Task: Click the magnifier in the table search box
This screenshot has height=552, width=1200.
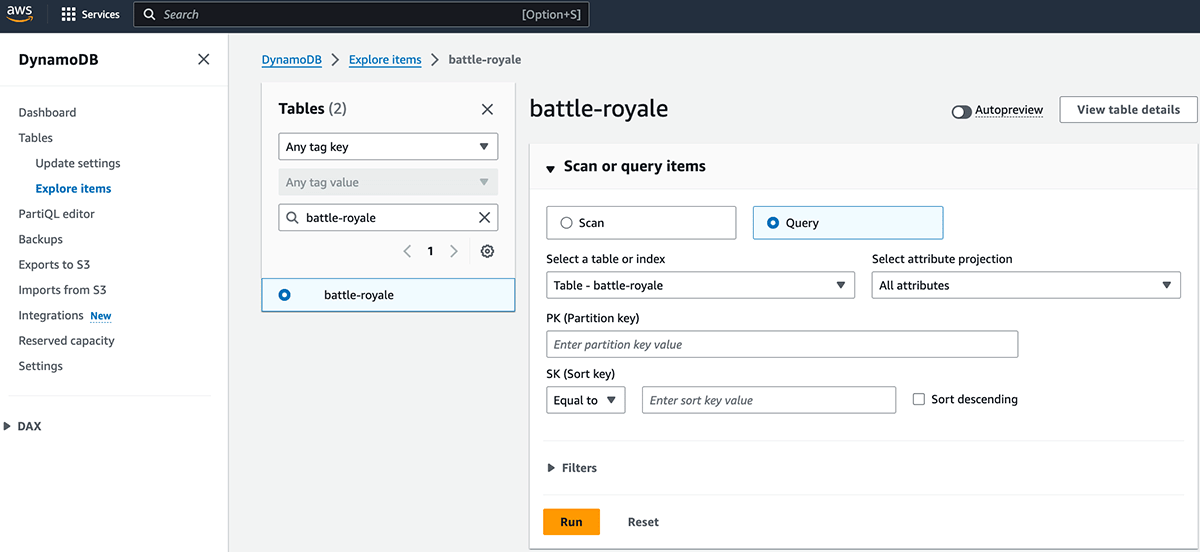Action: tap(292, 217)
